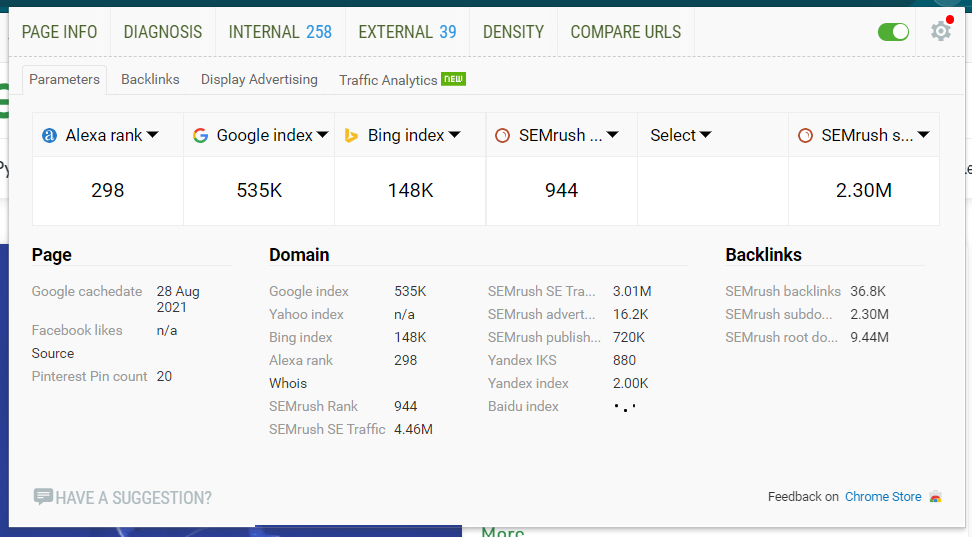Open the Traffic Analytics tab
Viewport: 972px width, 537px height.
388,80
